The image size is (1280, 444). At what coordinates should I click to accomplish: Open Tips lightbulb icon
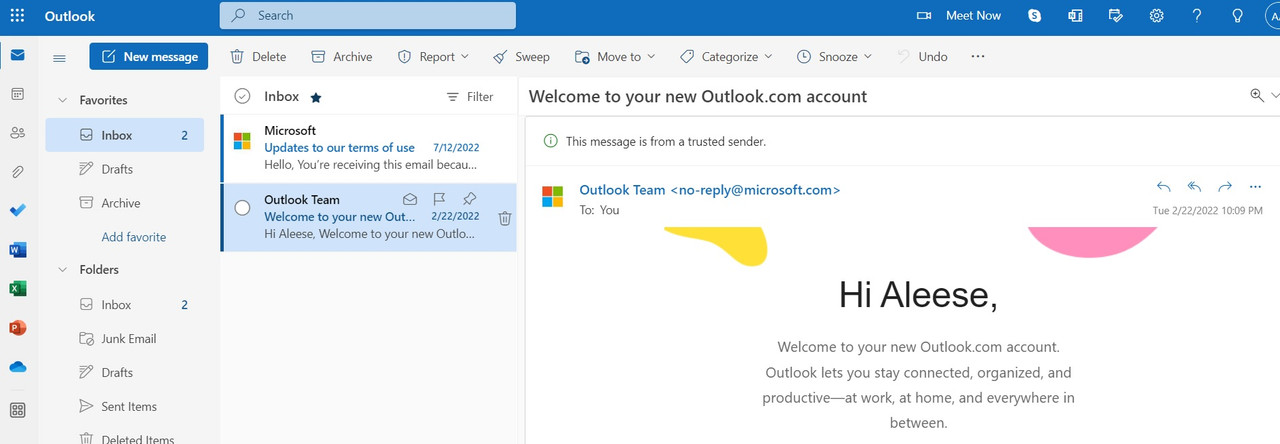(1237, 16)
